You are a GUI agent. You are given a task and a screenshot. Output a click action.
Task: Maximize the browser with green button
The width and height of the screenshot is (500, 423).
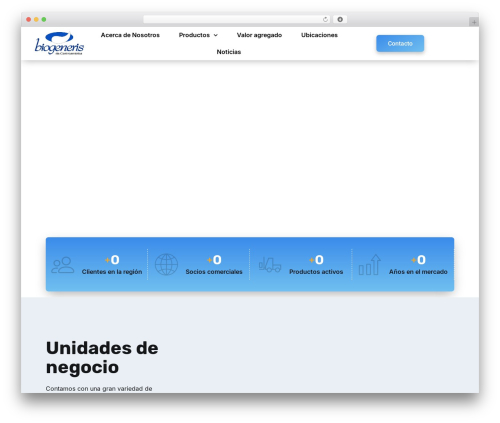pyautogui.click(x=44, y=20)
